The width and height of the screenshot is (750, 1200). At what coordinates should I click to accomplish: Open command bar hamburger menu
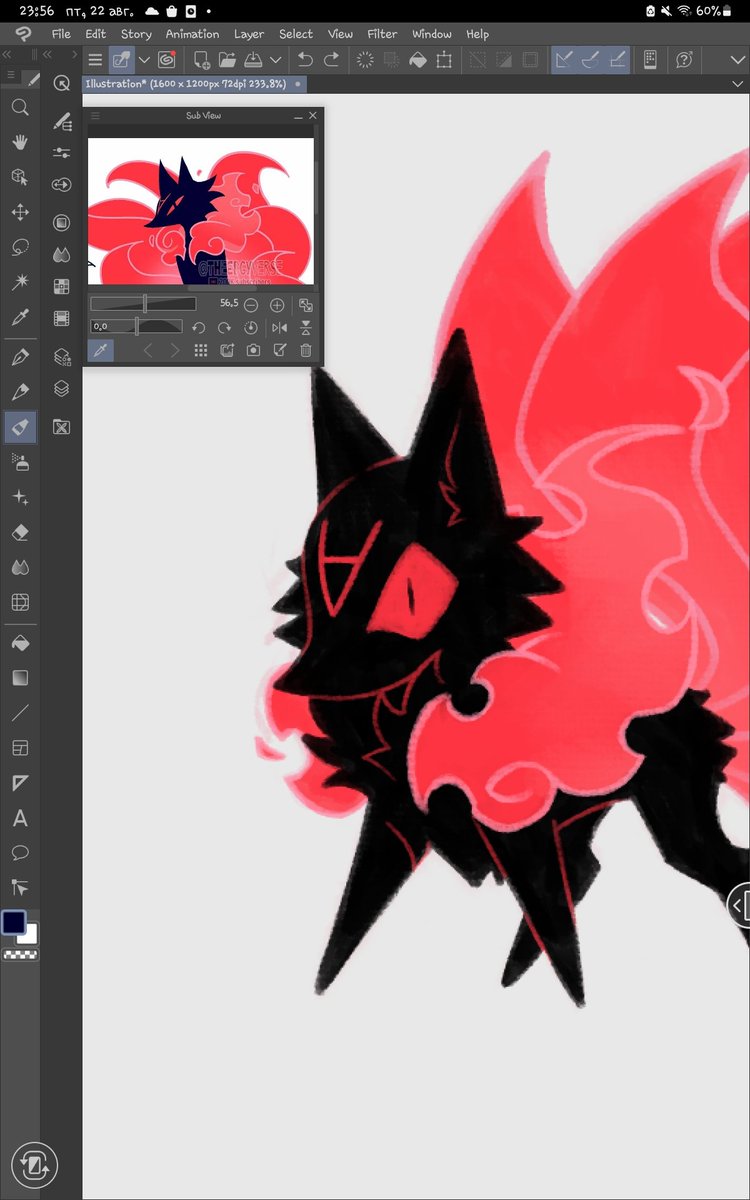coord(95,60)
